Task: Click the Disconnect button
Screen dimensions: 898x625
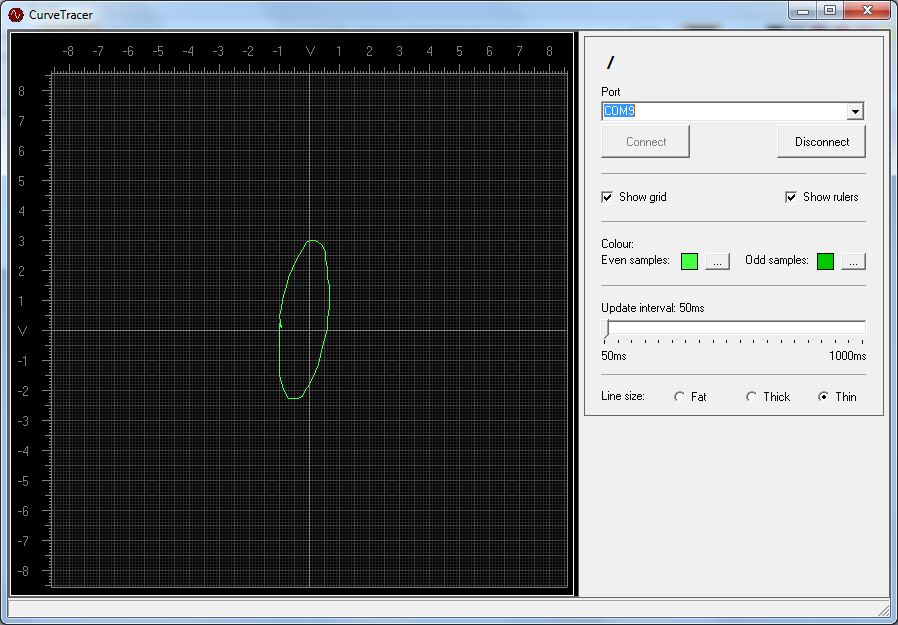Action: pos(821,141)
